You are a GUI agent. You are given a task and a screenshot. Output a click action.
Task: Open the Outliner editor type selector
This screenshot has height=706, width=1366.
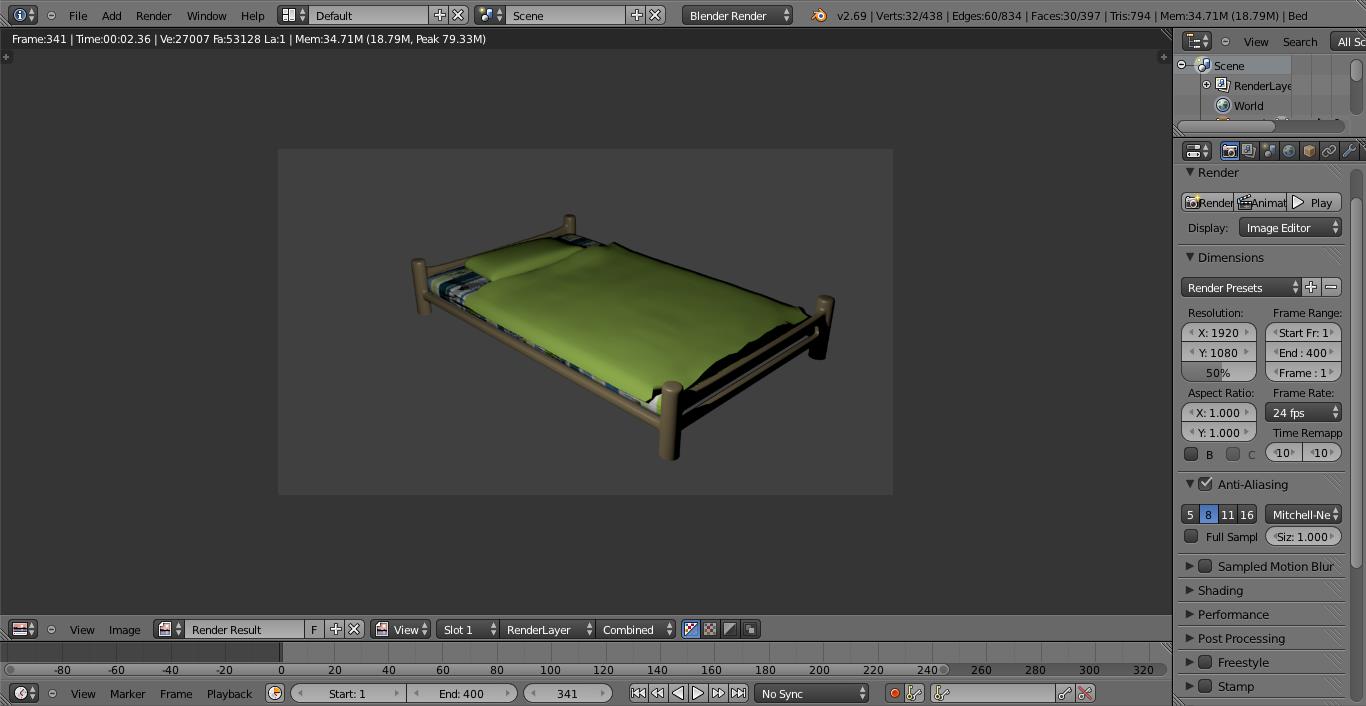(x=1197, y=41)
